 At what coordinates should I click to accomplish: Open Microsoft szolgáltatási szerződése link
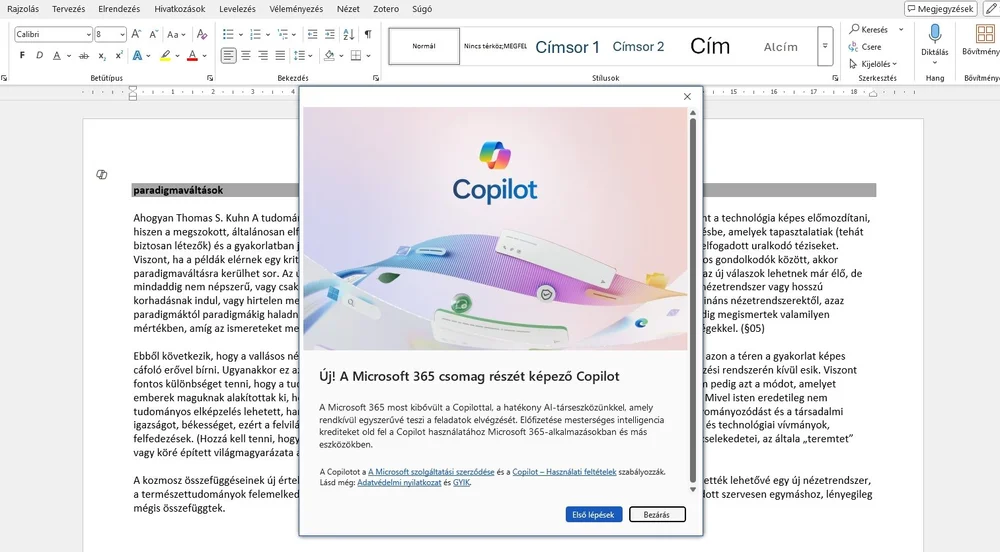pos(431,472)
